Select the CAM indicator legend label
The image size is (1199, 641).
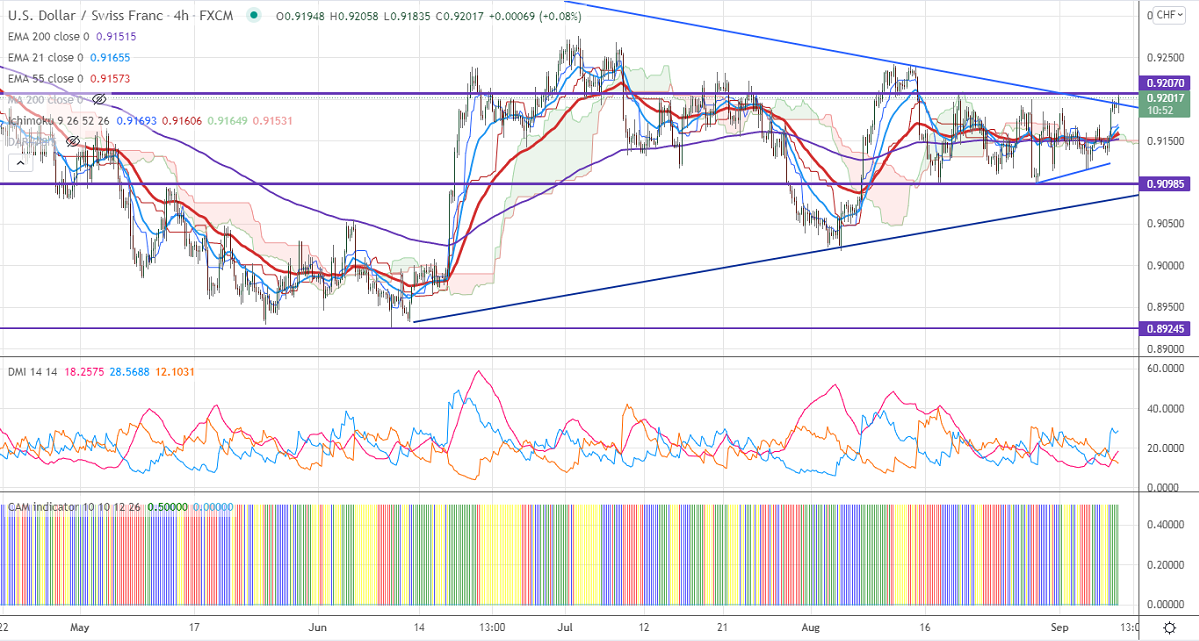73,507
